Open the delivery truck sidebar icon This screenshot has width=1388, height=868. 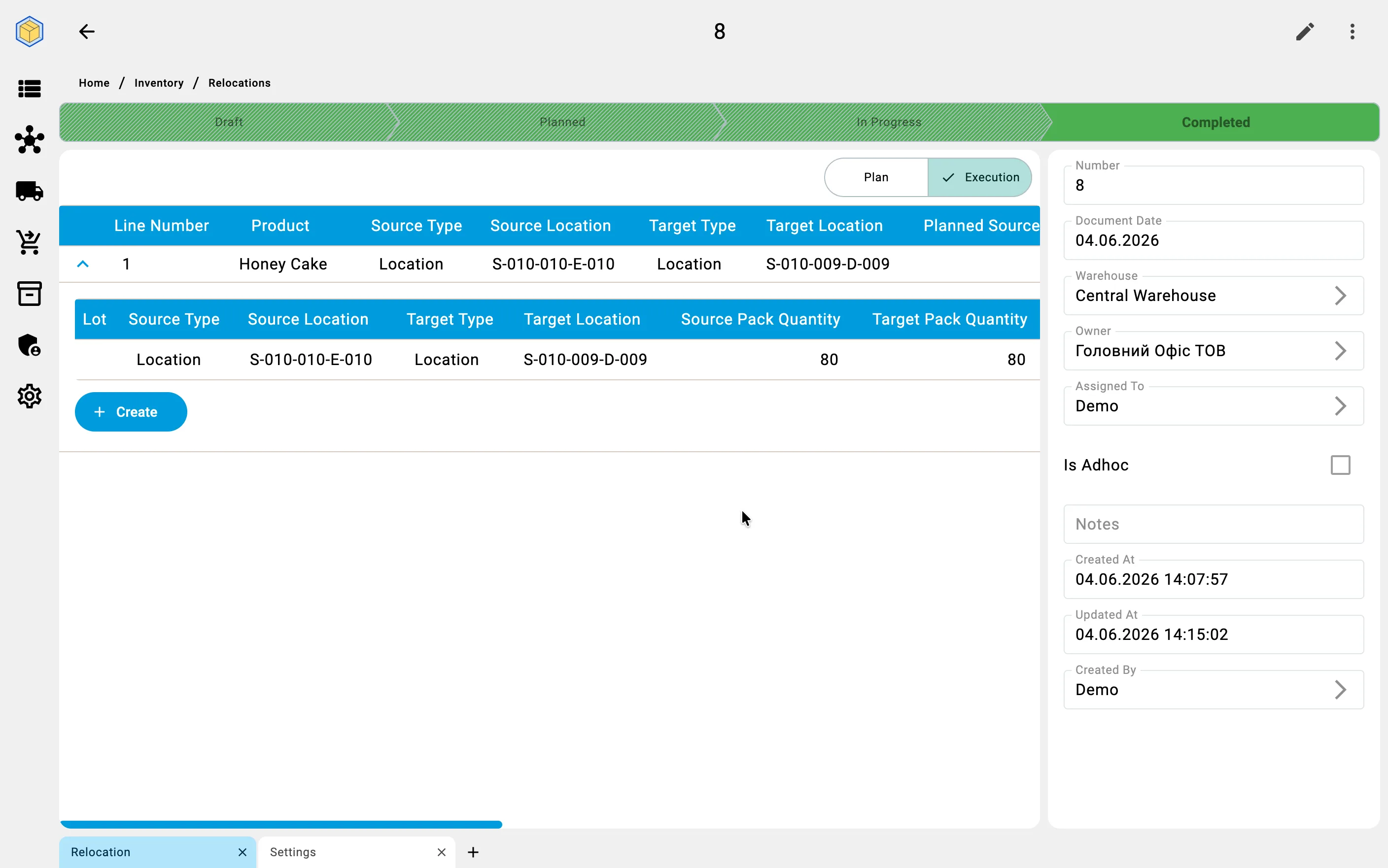(x=29, y=191)
